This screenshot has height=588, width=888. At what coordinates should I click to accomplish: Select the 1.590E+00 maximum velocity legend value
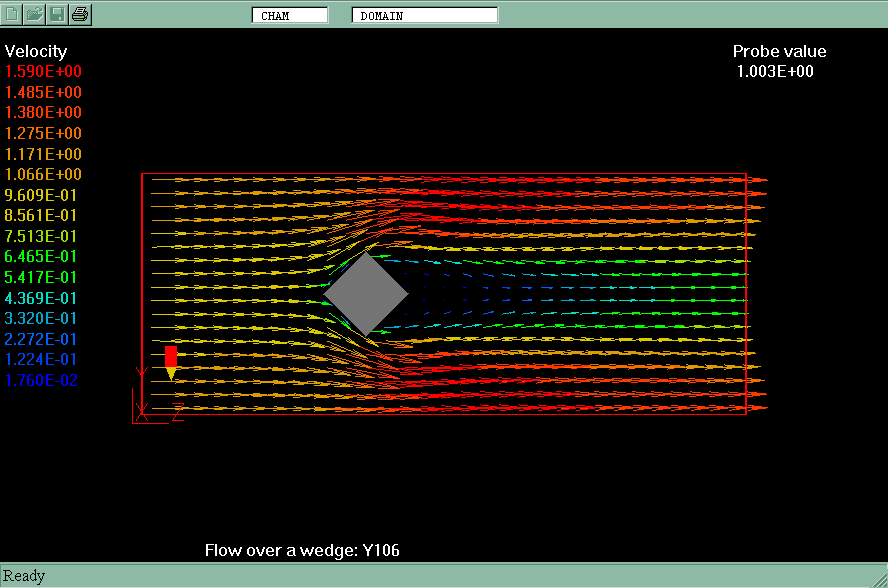tap(44, 72)
